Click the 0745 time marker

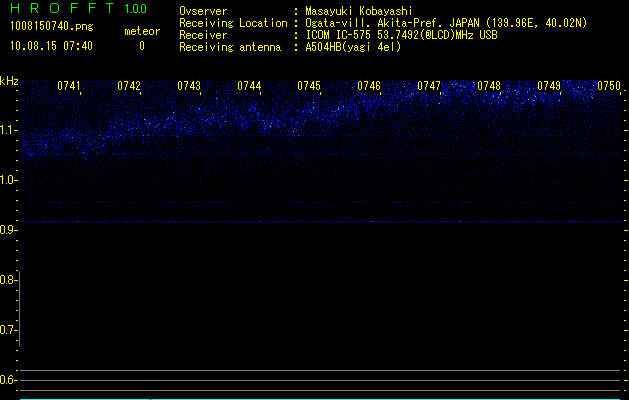click(x=309, y=86)
